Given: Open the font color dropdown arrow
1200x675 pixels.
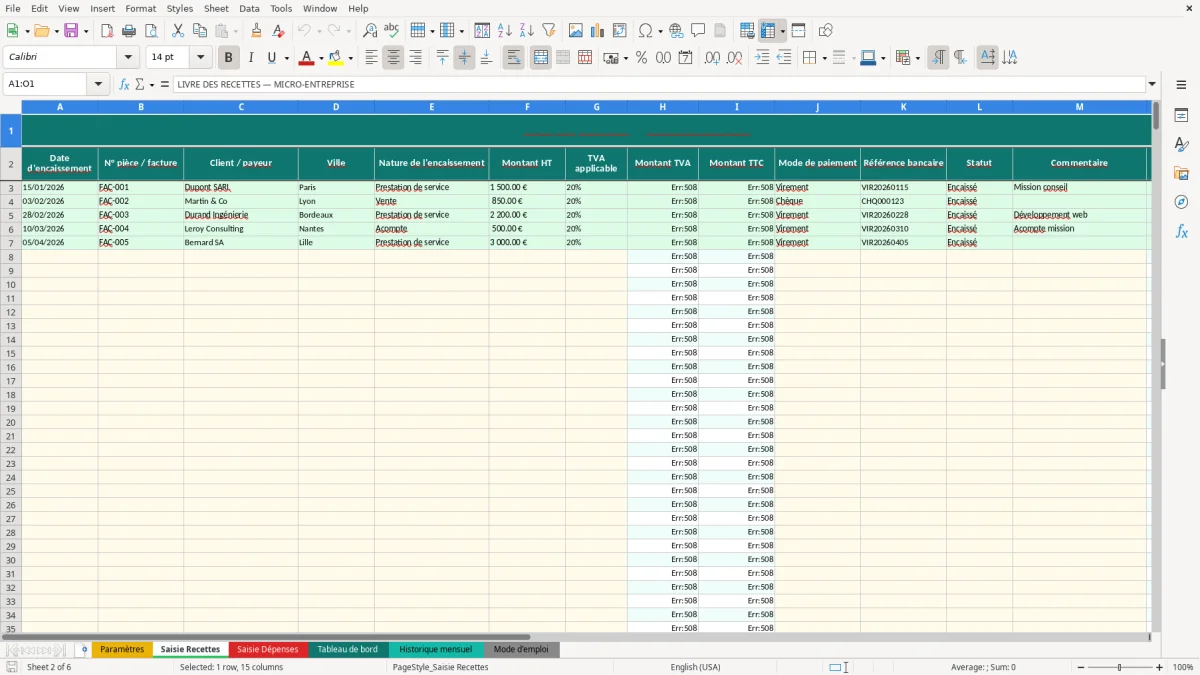Looking at the screenshot, I should click(x=321, y=58).
